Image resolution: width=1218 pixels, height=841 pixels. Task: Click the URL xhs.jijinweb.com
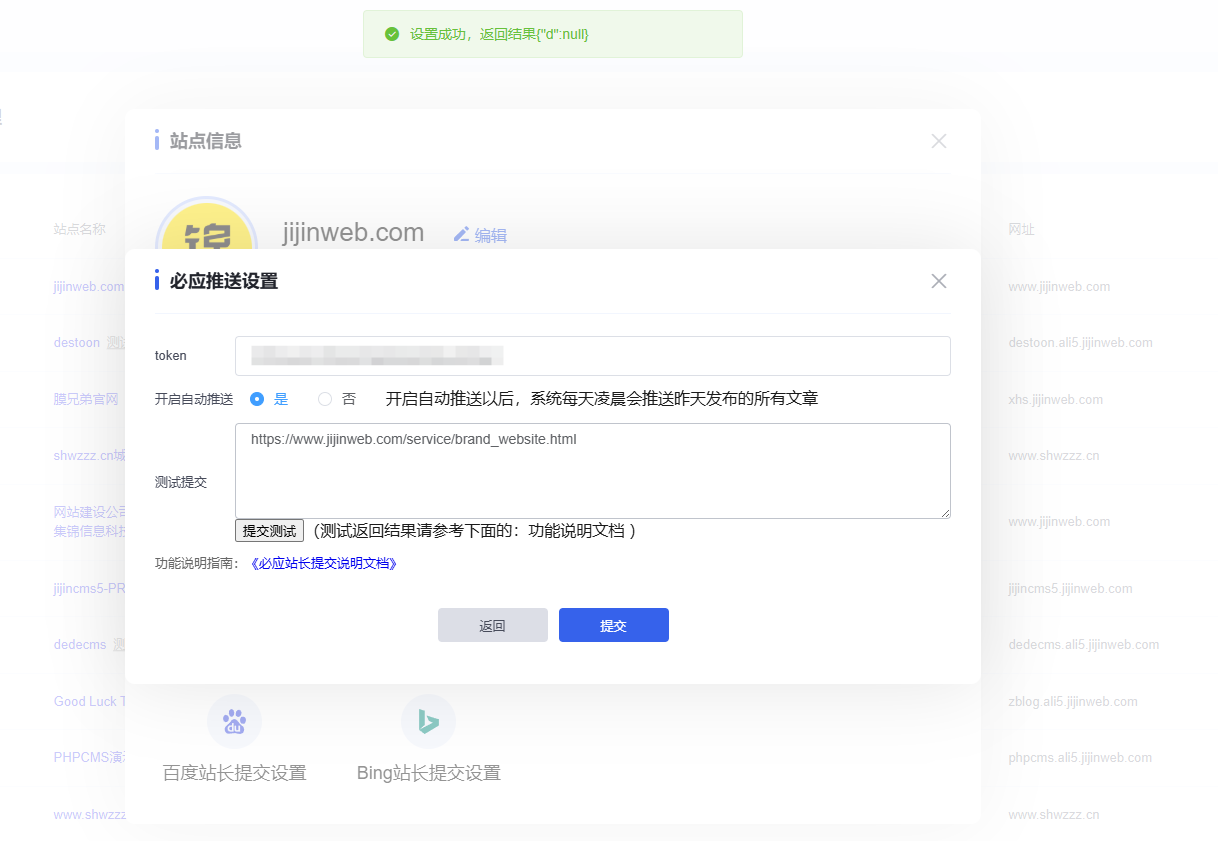pyautogui.click(x=1055, y=399)
